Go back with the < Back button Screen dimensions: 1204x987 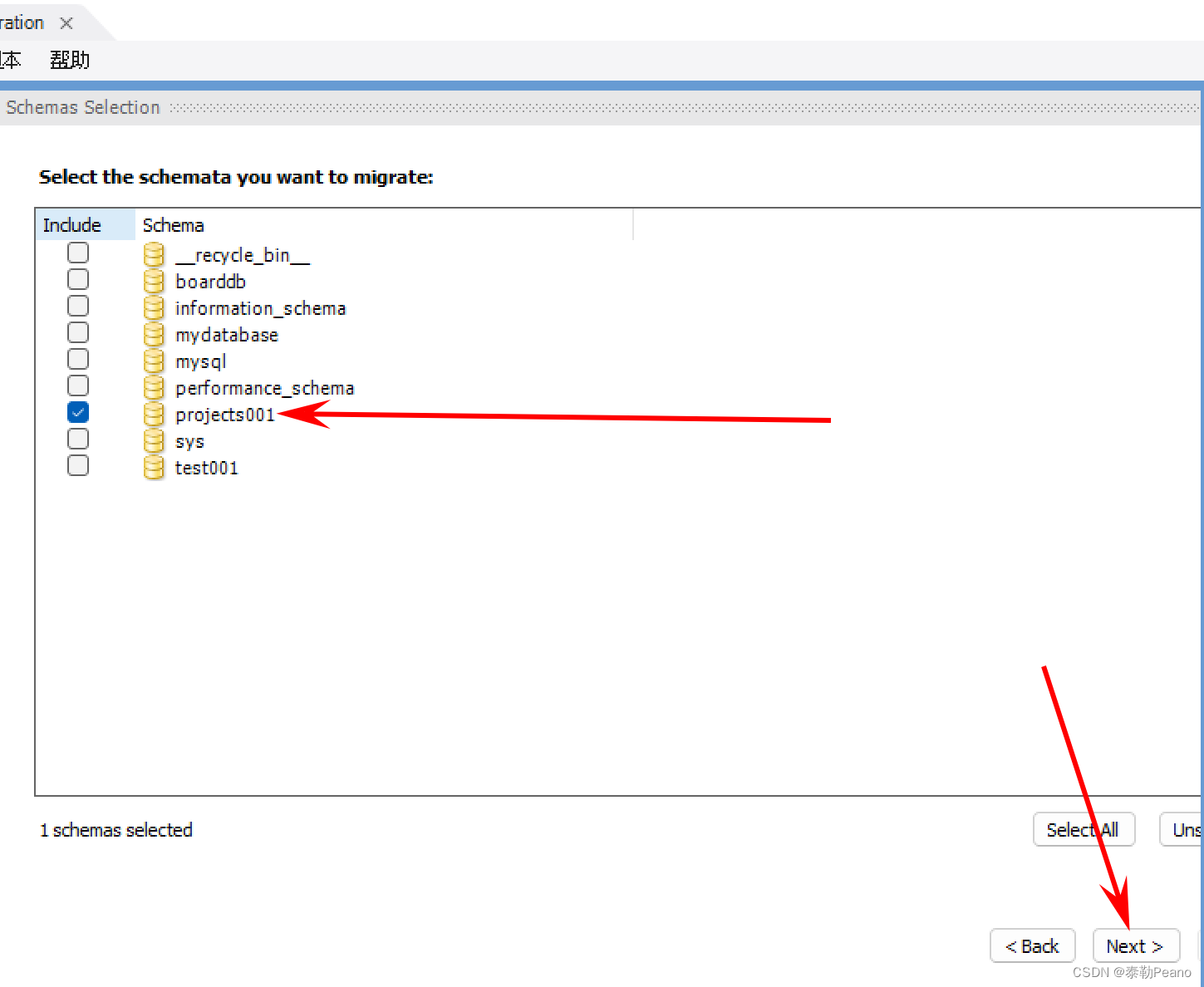click(1033, 946)
